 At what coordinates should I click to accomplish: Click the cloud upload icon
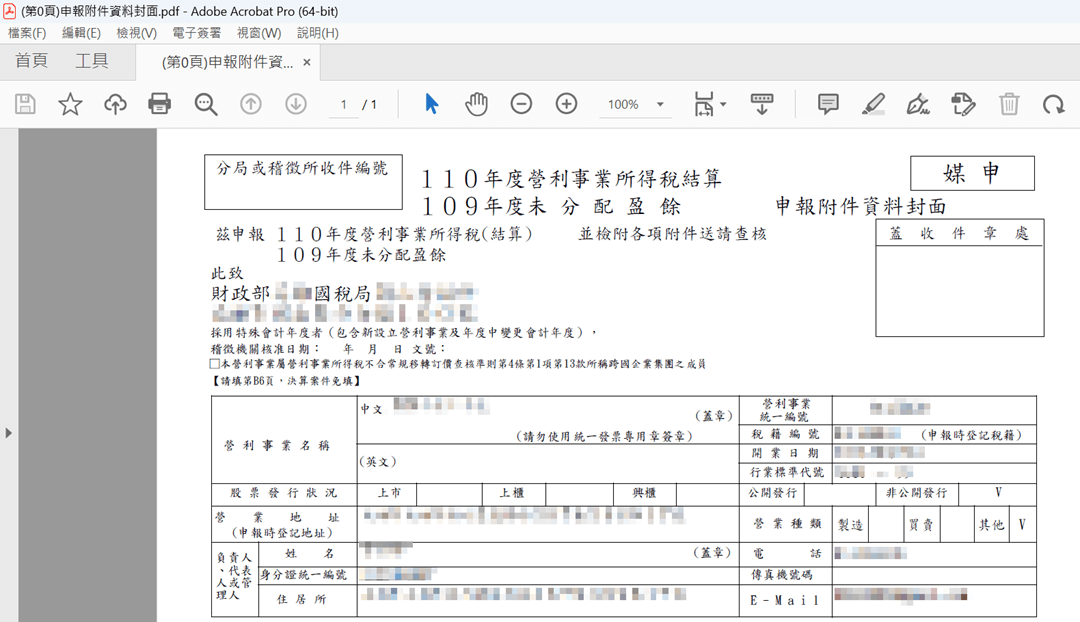(x=115, y=104)
